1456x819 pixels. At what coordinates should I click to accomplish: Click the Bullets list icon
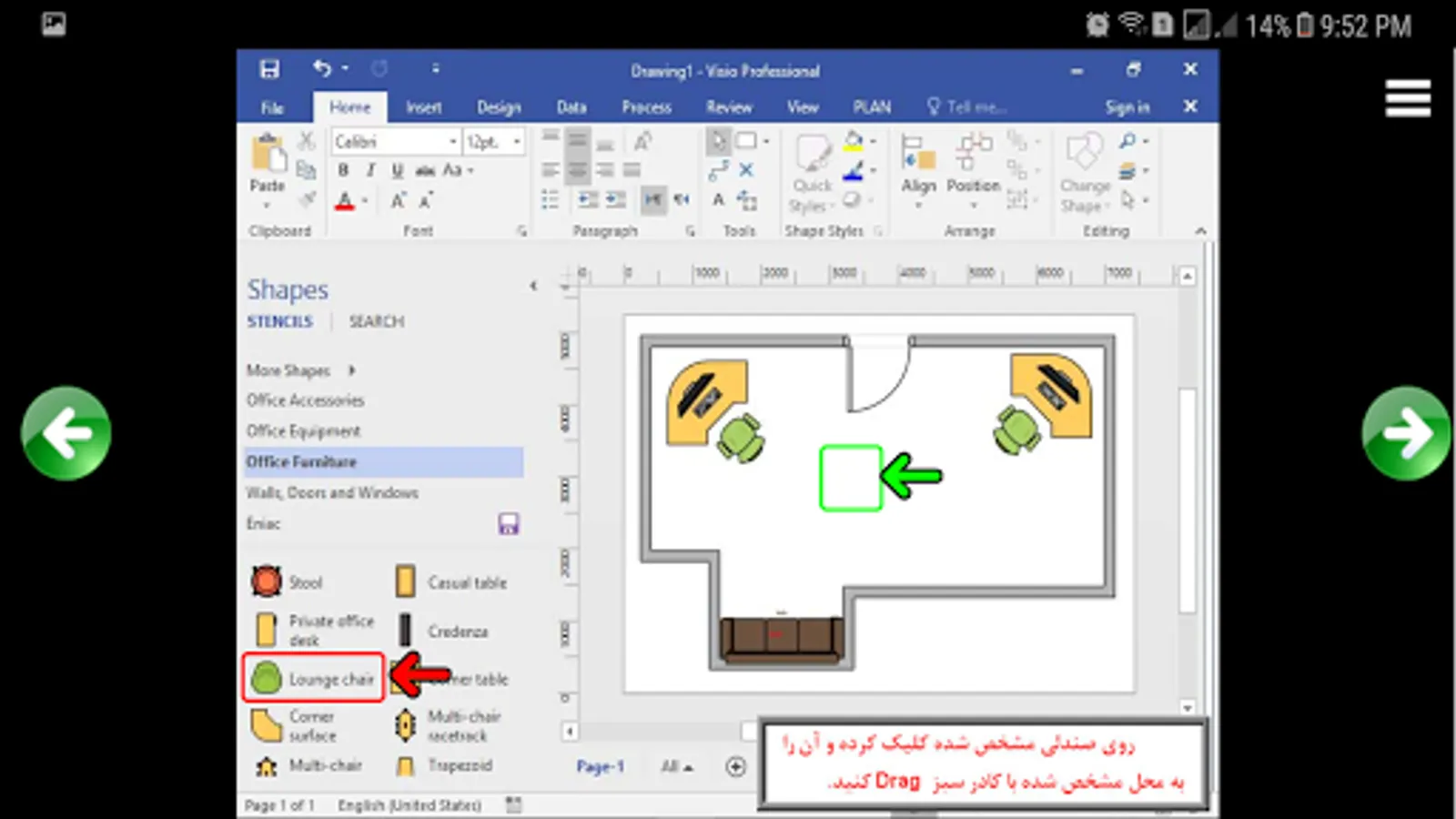[x=550, y=199]
